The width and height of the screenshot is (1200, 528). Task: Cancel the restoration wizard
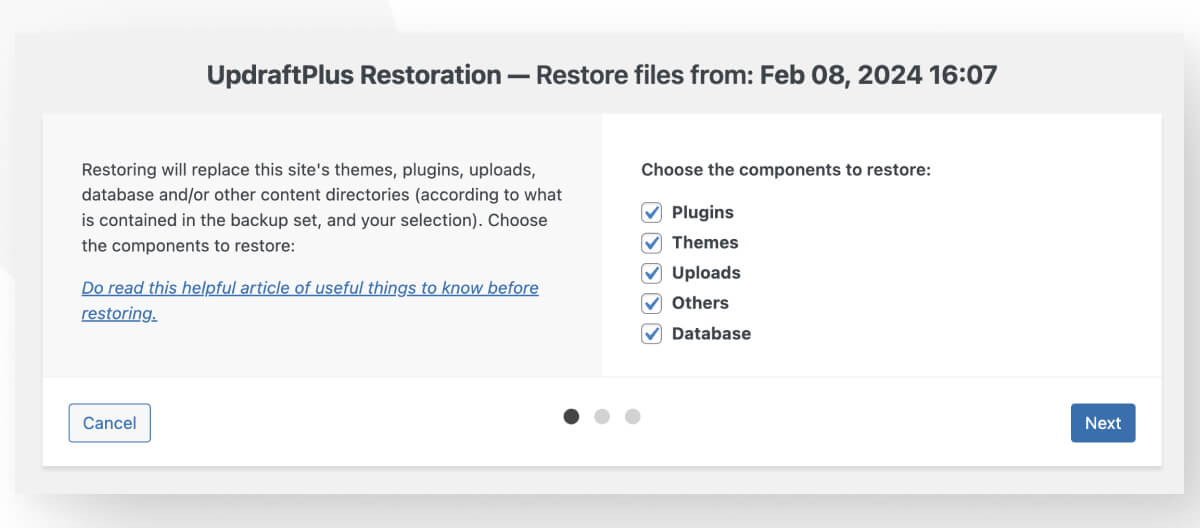point(109,423)
